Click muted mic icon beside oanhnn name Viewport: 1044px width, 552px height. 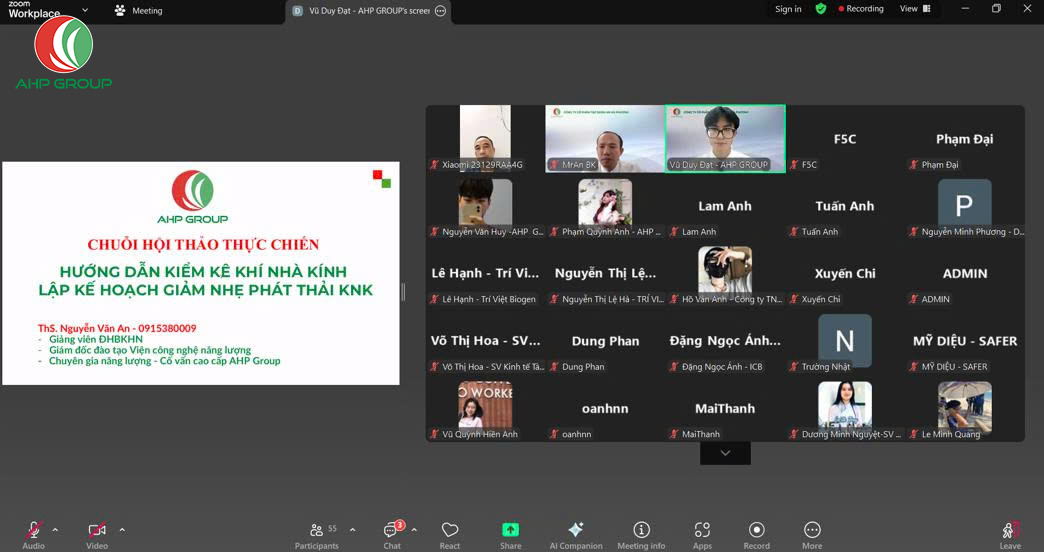coord(554,434)
